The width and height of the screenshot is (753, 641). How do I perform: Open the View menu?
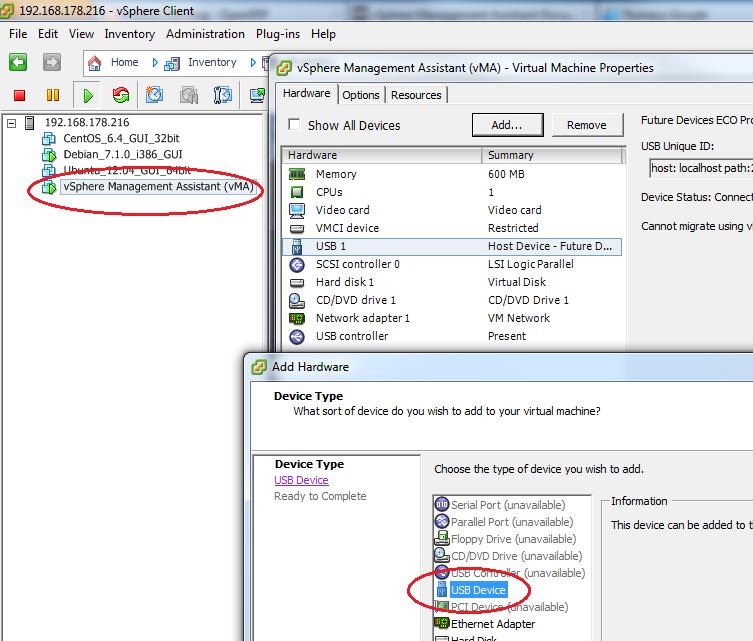click(81, 34)
